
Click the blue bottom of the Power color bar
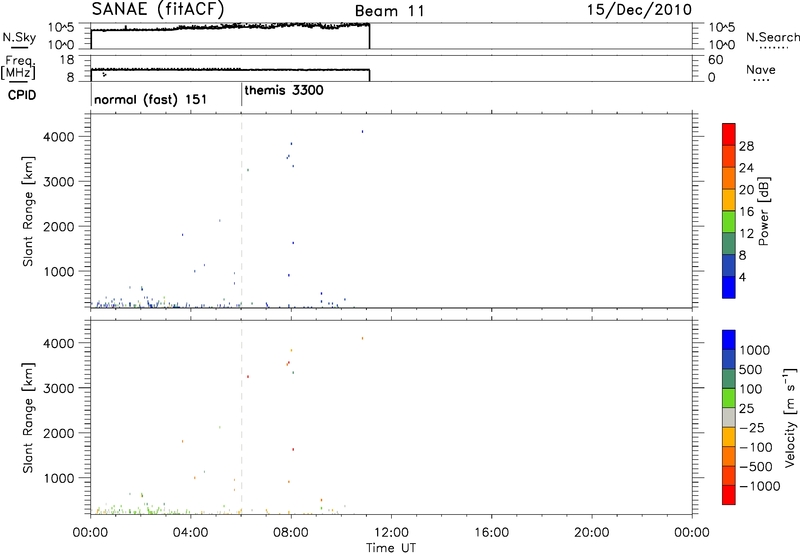point(729,287)
